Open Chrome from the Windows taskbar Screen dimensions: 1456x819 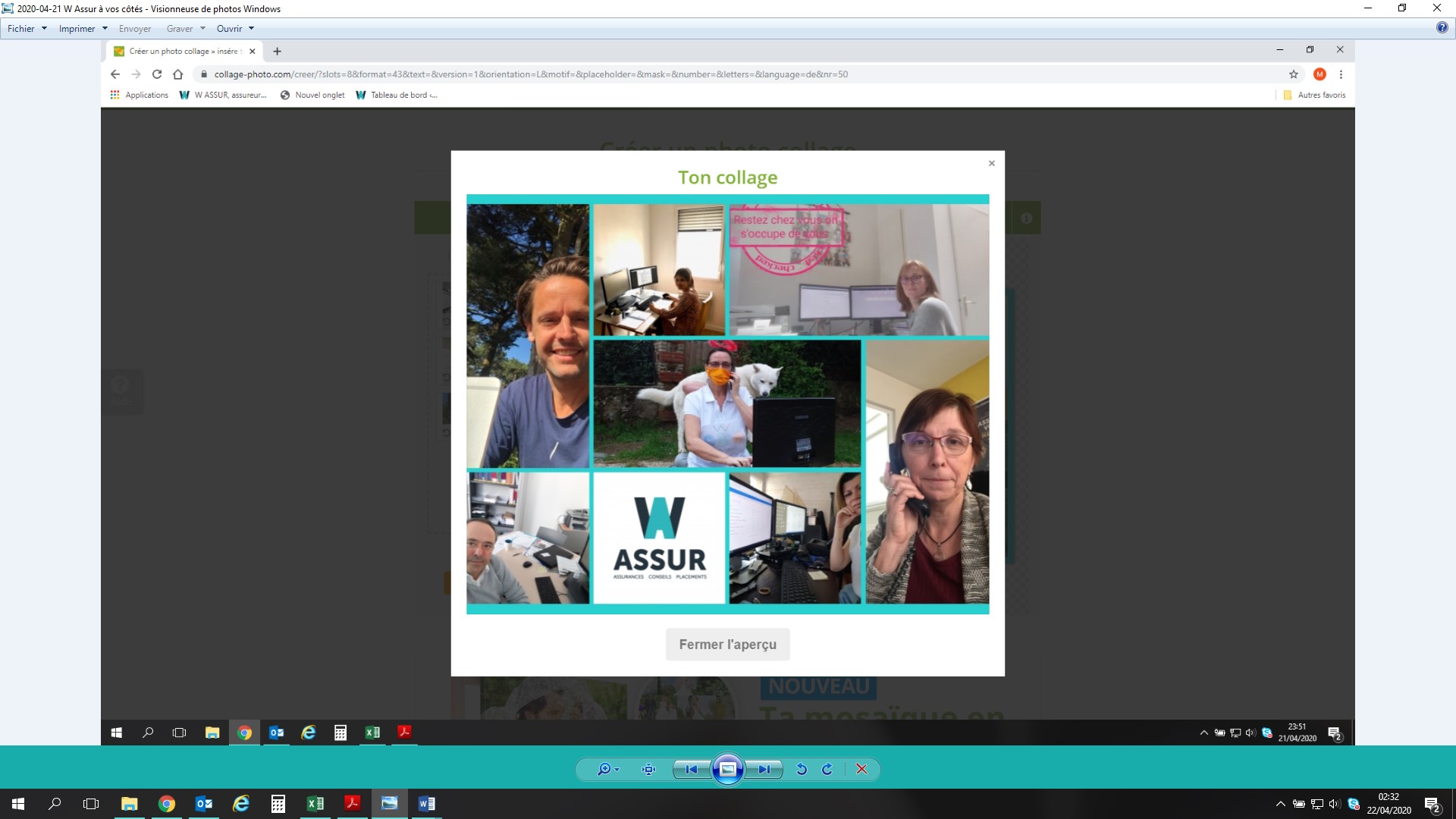tap(167, 804)
